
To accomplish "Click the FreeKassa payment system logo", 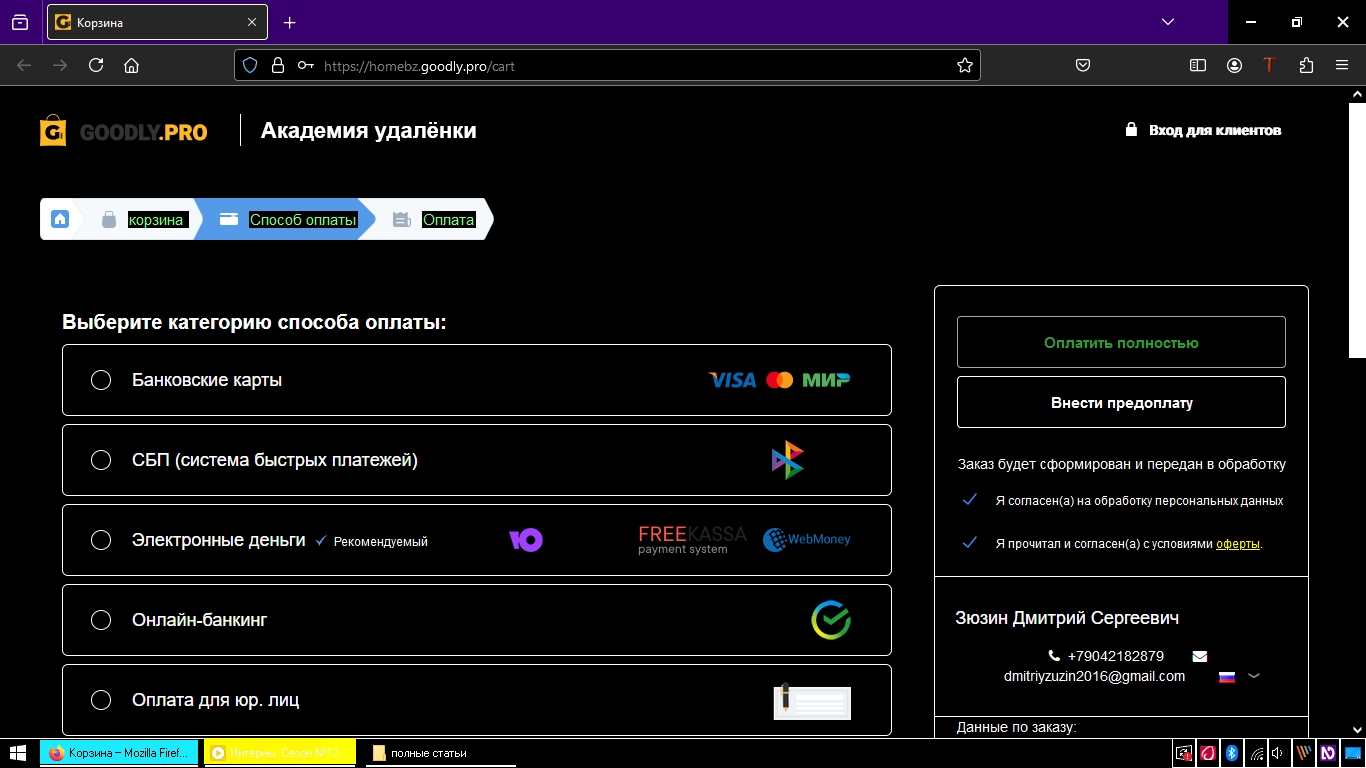I will (x=692, y=540).
